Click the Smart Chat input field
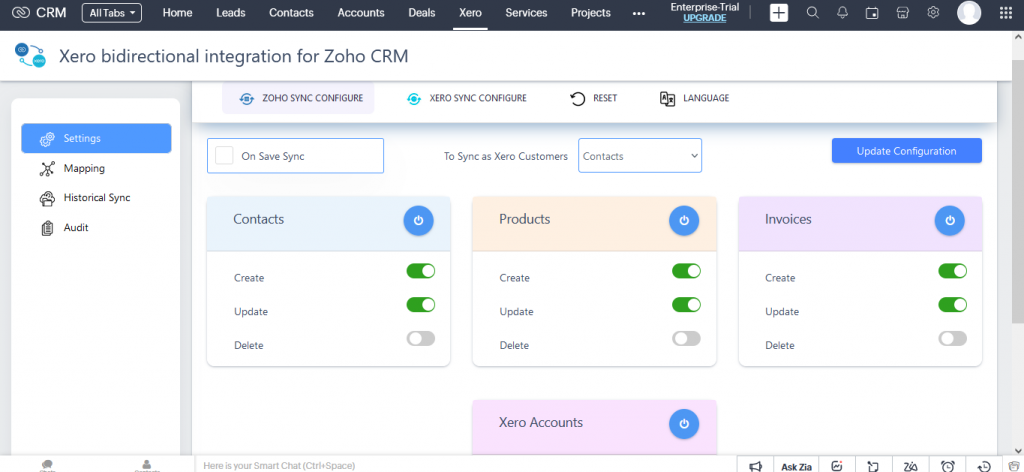This screenshot has width=1024, height=472. (x=466, y=465)
